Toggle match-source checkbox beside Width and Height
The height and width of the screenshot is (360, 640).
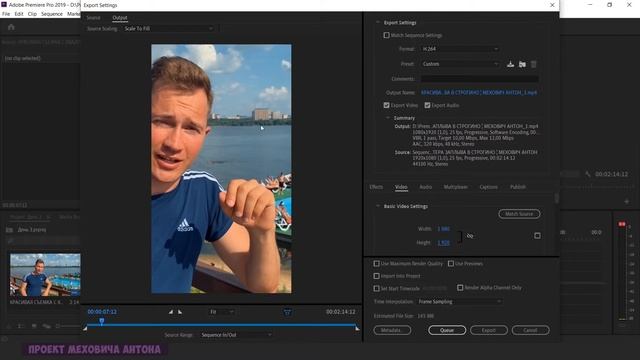[x=537, y=236]
